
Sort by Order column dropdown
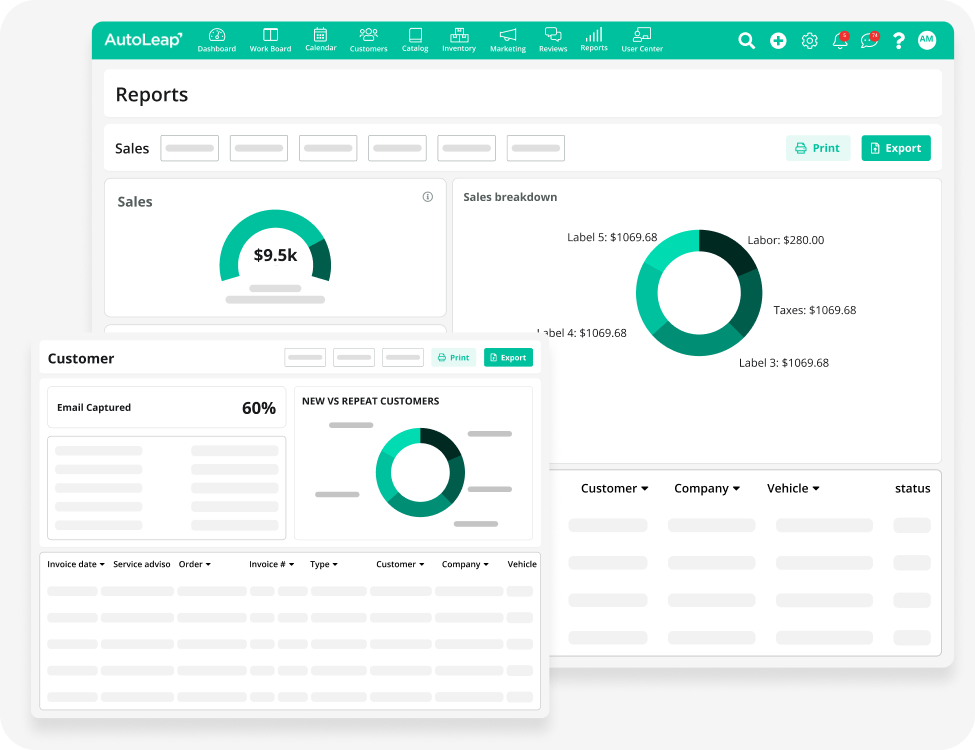pyautogui.click(x=195, y=564)
